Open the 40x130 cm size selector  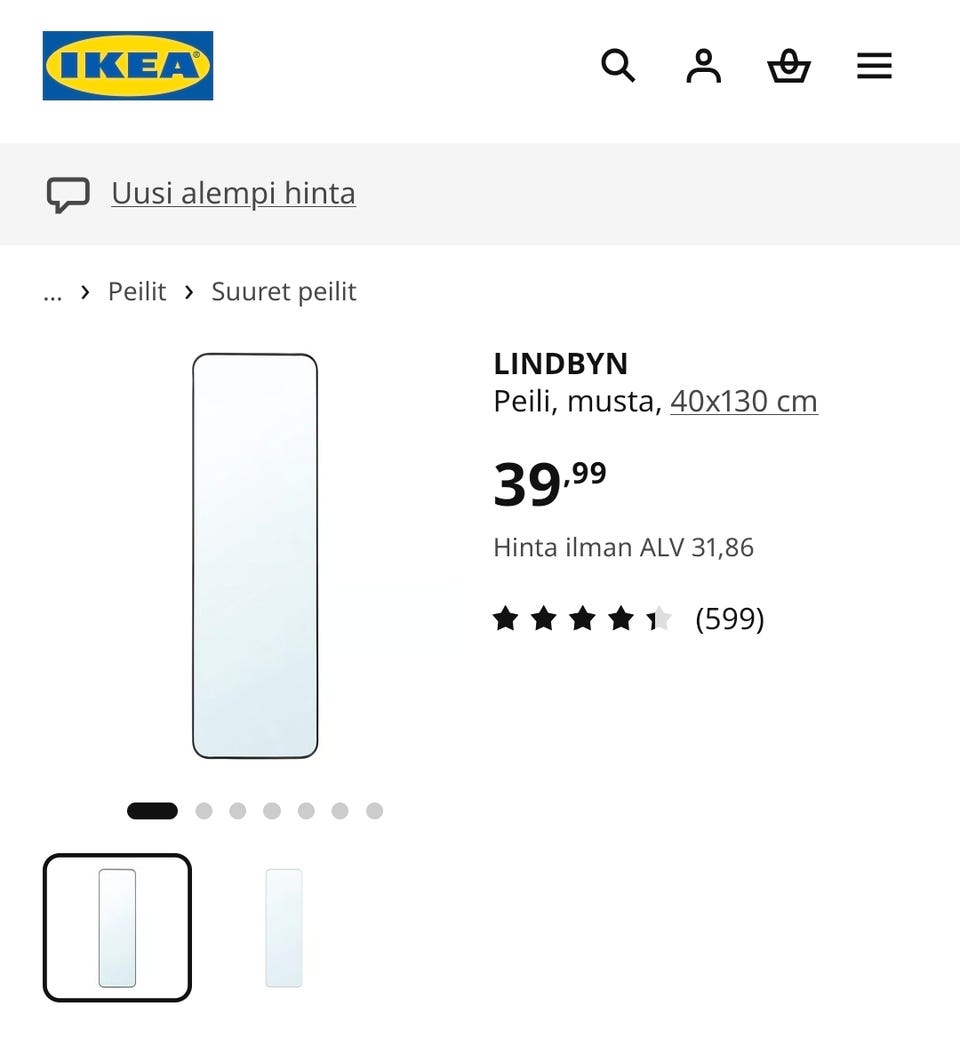[744, 401]
